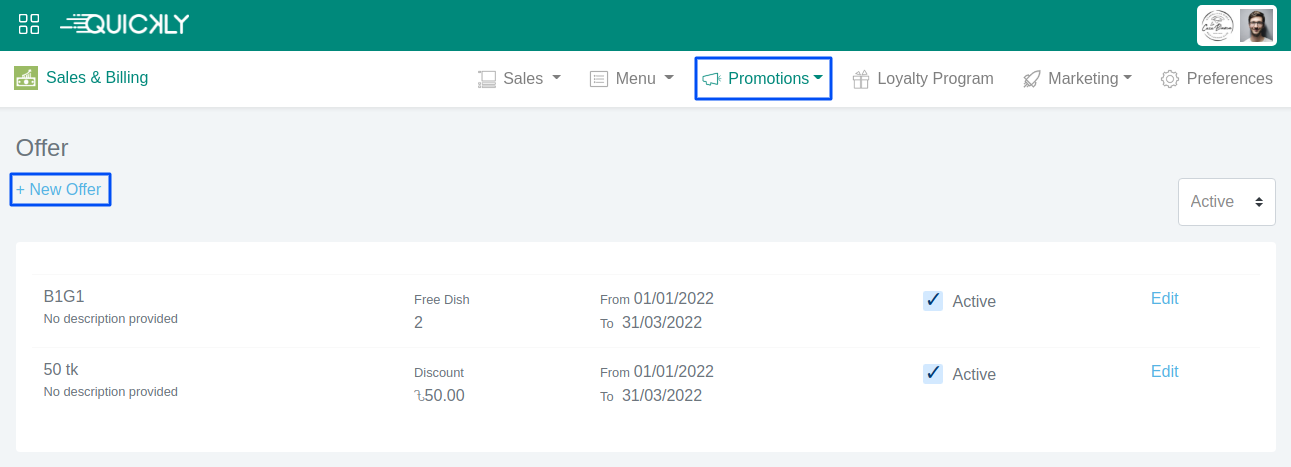
Task: Click the Marketing rocket icon
Action: [1032, 79]
